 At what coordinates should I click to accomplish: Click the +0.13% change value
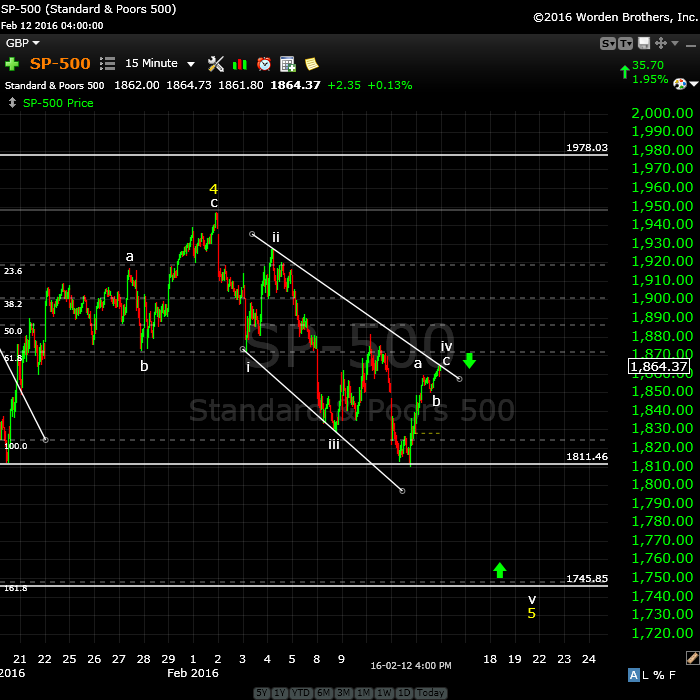click(390, 85)
